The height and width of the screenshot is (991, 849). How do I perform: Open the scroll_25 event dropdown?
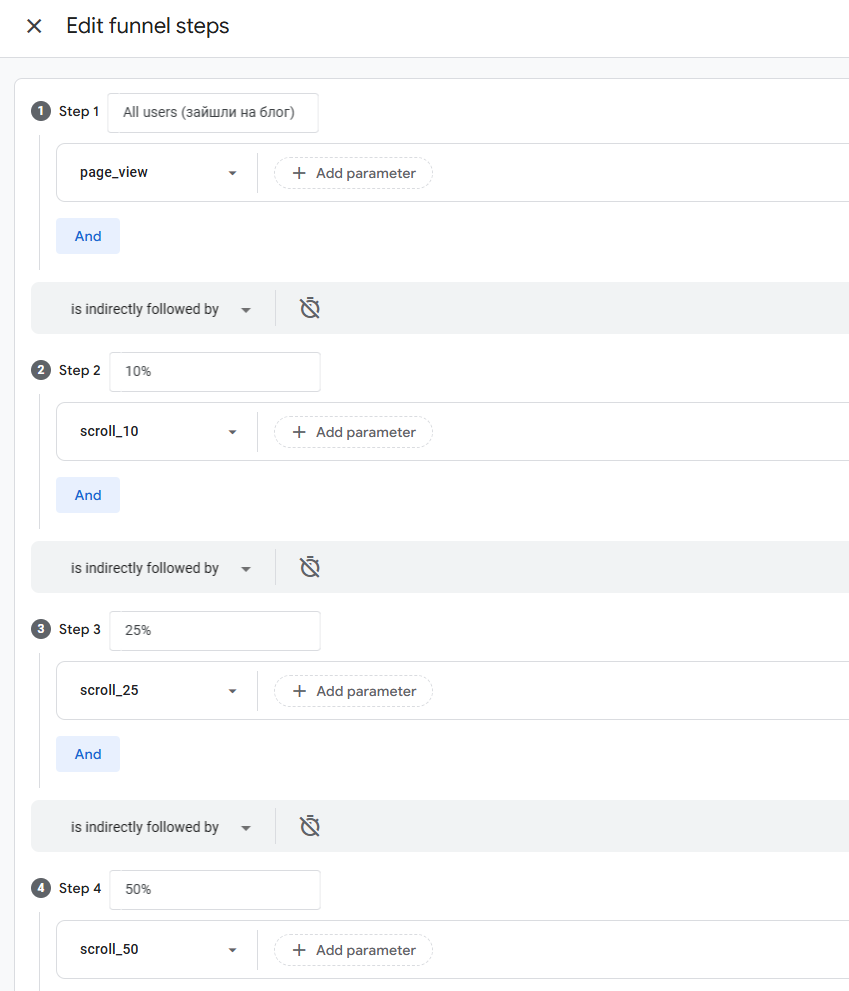click(158, 691)
